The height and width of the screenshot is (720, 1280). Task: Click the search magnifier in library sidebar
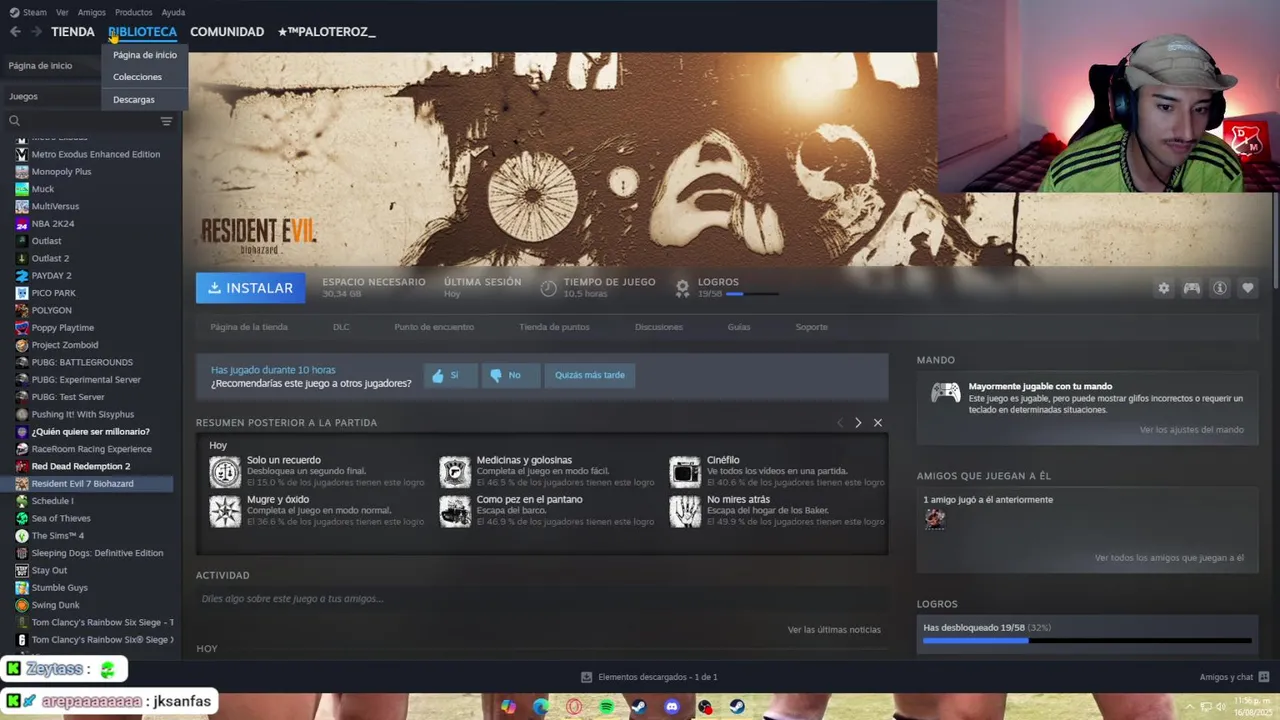(x=14, y=121)
